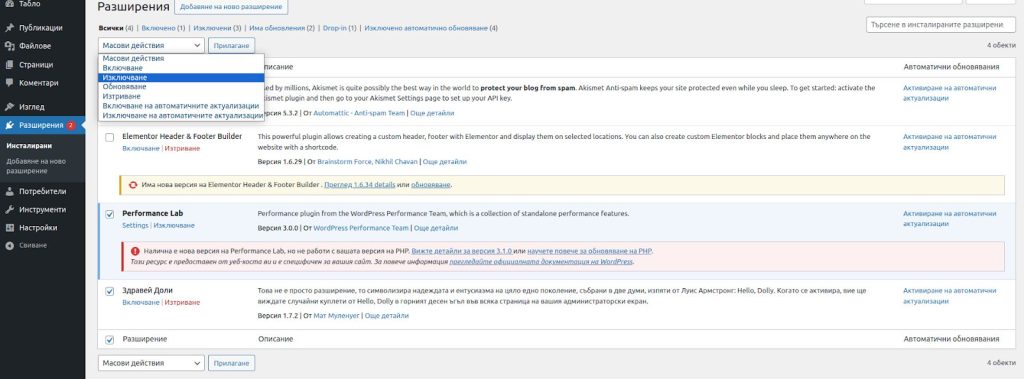This screenshot has width=1024, height=379.
Task: Filter by Изключено автоматично обновяване
Action: pos(426,28)
